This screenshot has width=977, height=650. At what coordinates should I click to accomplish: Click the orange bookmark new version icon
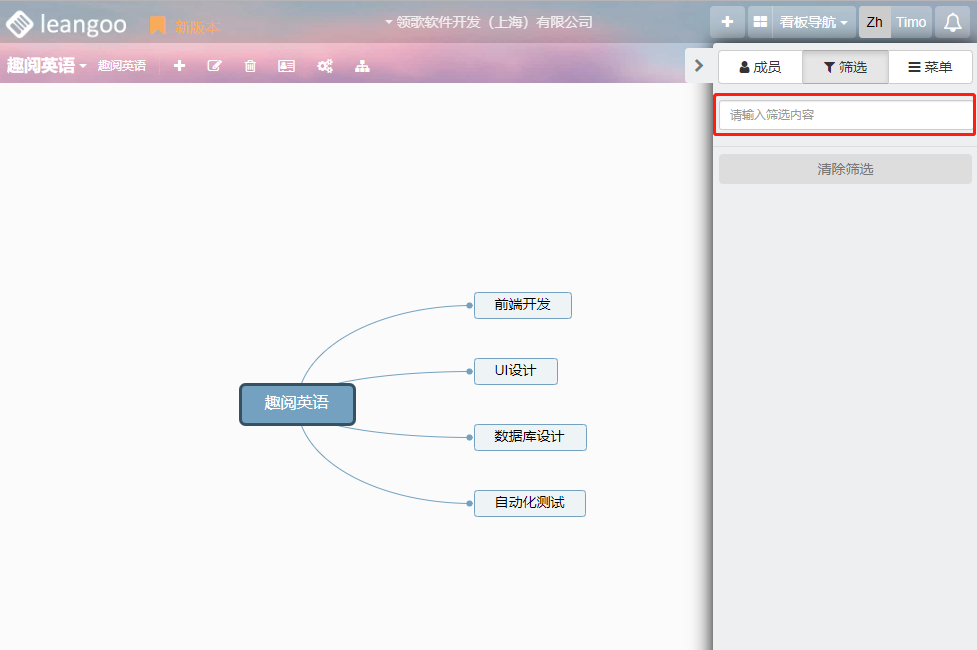point(157,25)
